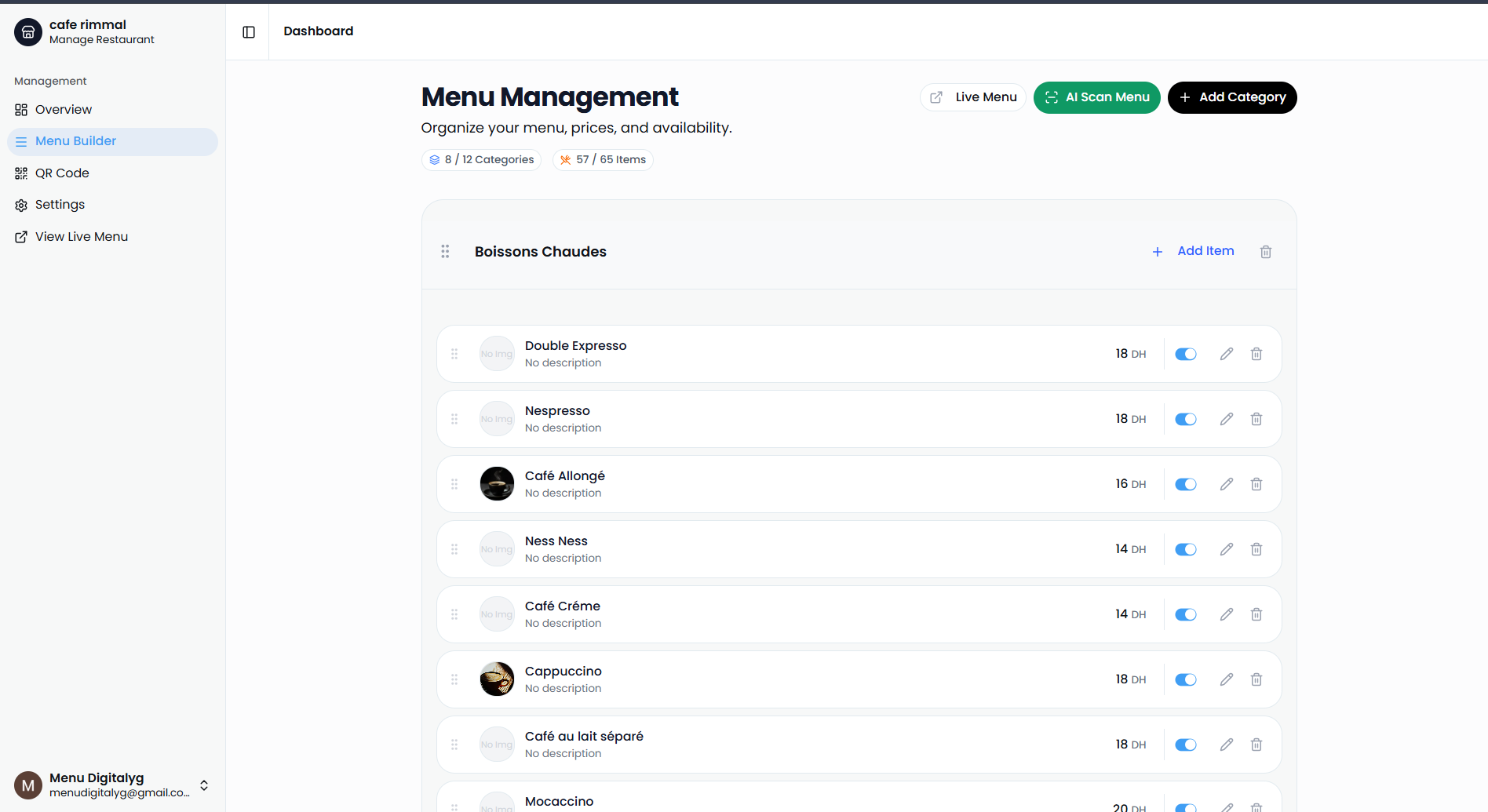1488x812 pixels.
Task: Delete the Cappuccino item
Action: (x=1256, y=679)
